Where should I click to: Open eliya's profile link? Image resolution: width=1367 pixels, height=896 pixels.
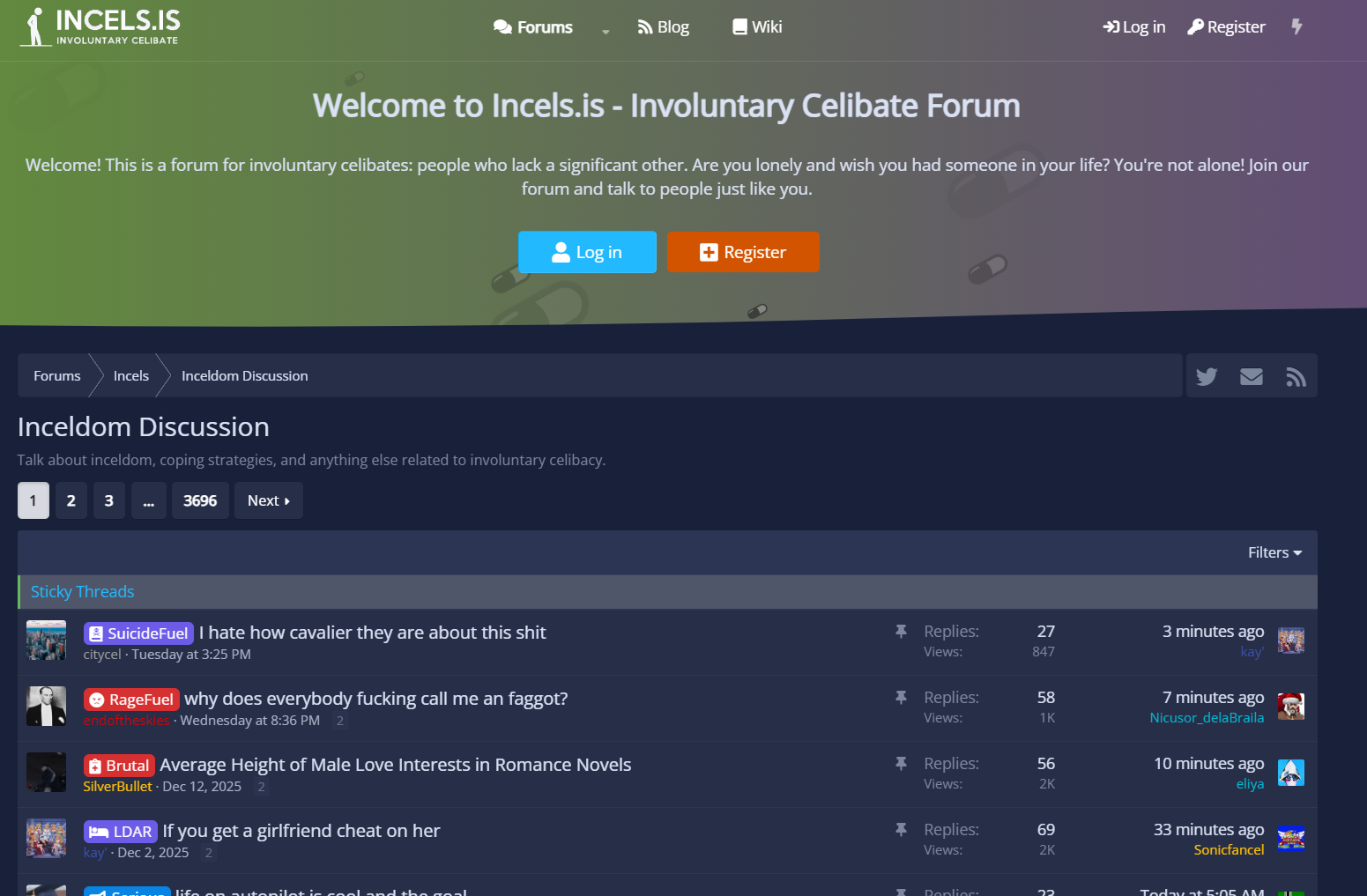coord(1251,784)
